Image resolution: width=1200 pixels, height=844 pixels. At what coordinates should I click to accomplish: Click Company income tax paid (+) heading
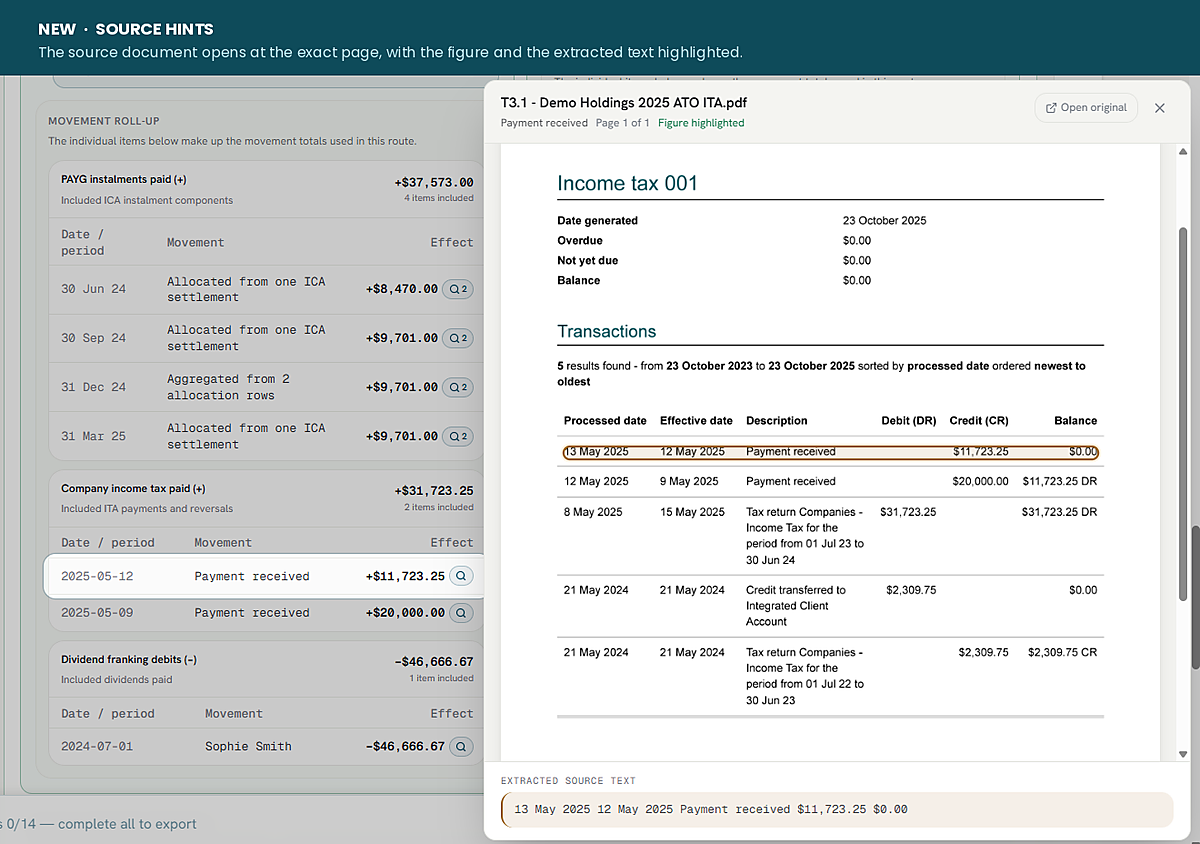[133, 489]
